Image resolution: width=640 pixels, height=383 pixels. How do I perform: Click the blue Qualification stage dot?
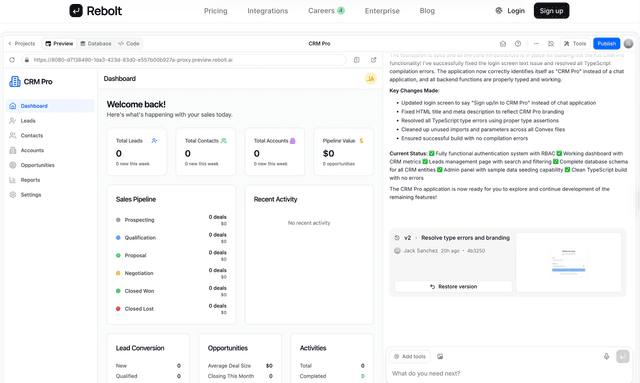point(118,238)
